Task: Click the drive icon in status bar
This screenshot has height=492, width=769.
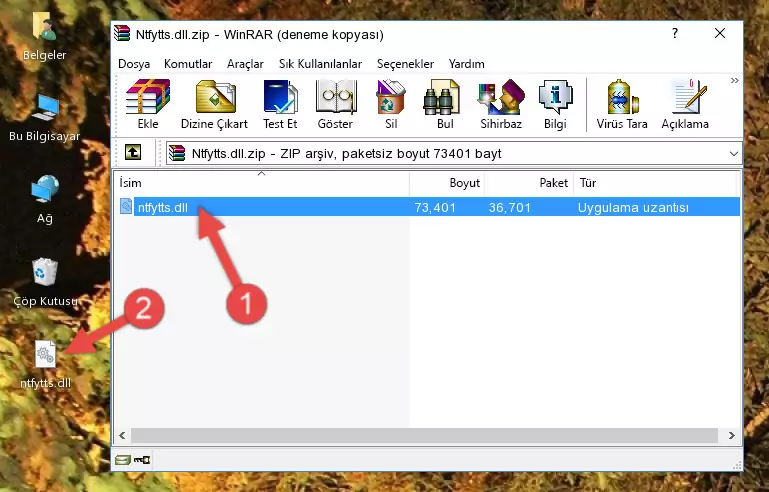Action: pyautogui.click(x=122, y=460)
